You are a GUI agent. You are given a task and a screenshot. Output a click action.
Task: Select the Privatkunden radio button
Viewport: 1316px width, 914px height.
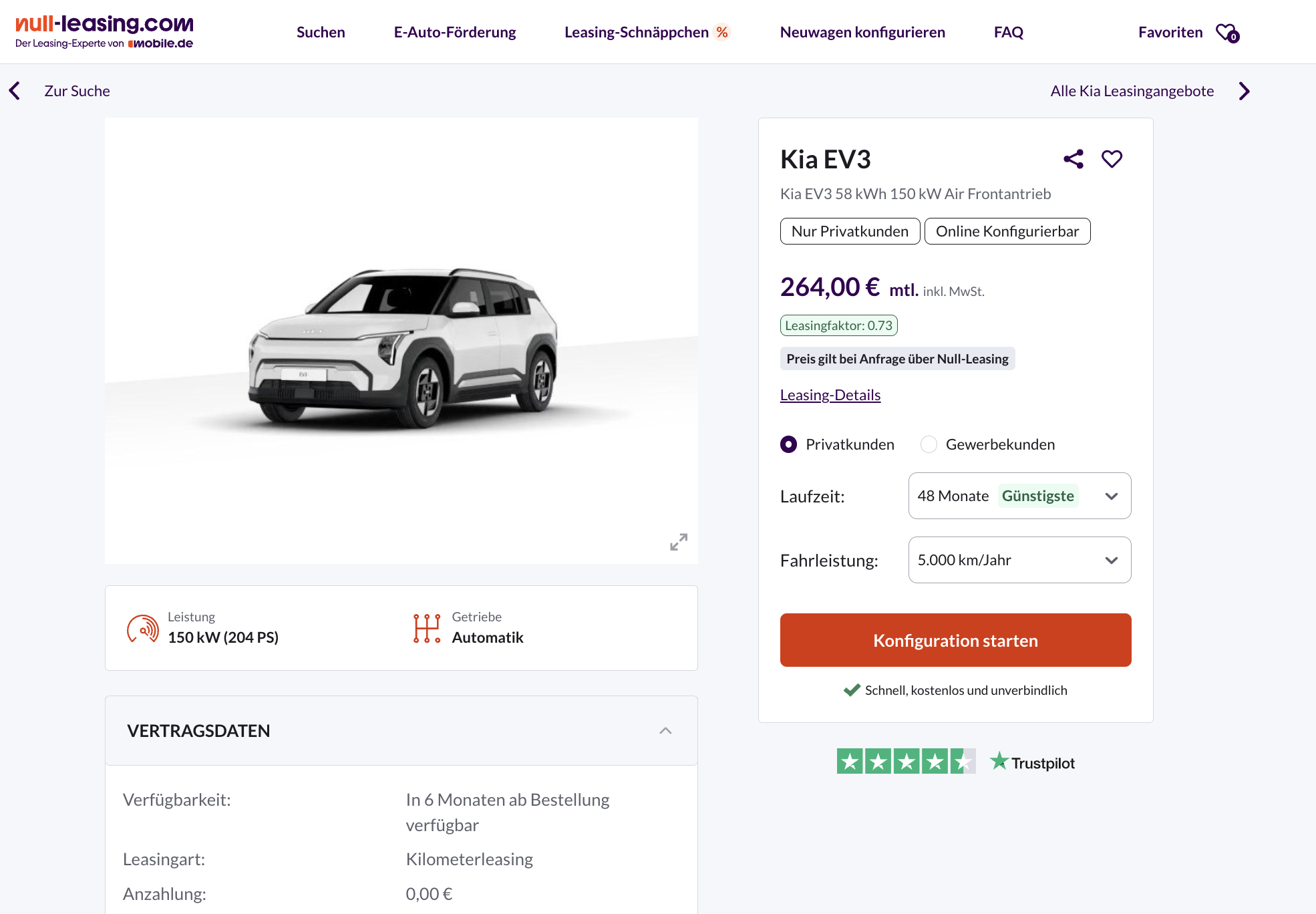[x=789, y=444]
